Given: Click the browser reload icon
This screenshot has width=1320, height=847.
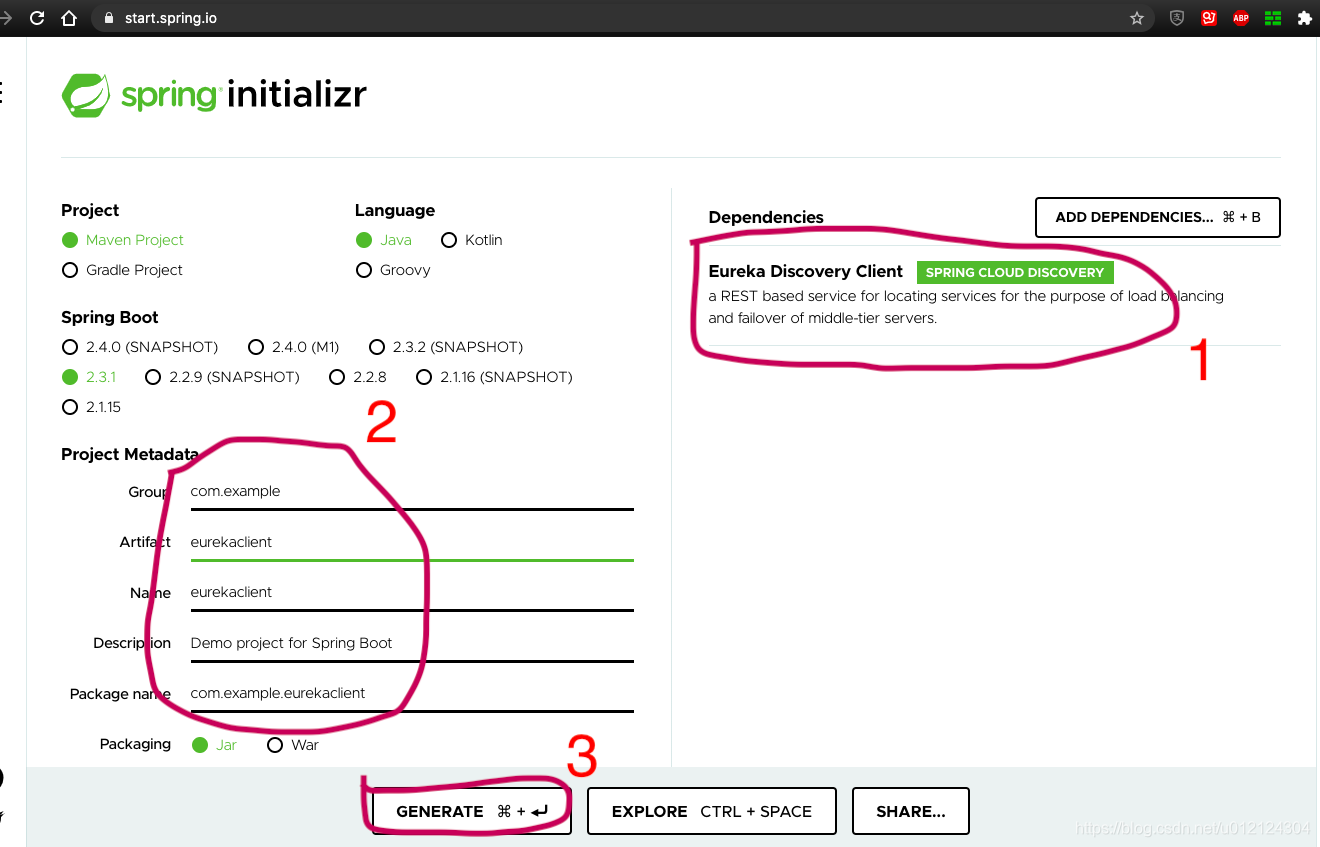Looking at the screenshot, I should (37, 18).
